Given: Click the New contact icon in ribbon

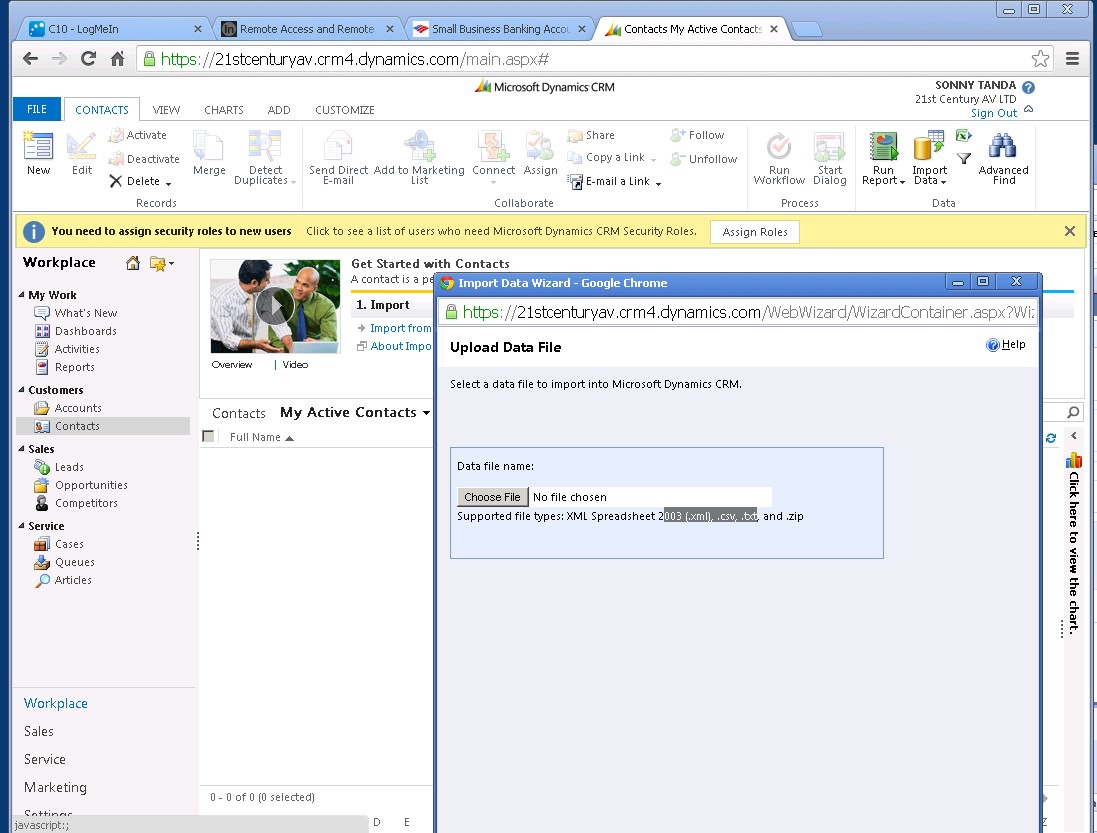Looking at the screenshot, I should (x=38, y=147).
